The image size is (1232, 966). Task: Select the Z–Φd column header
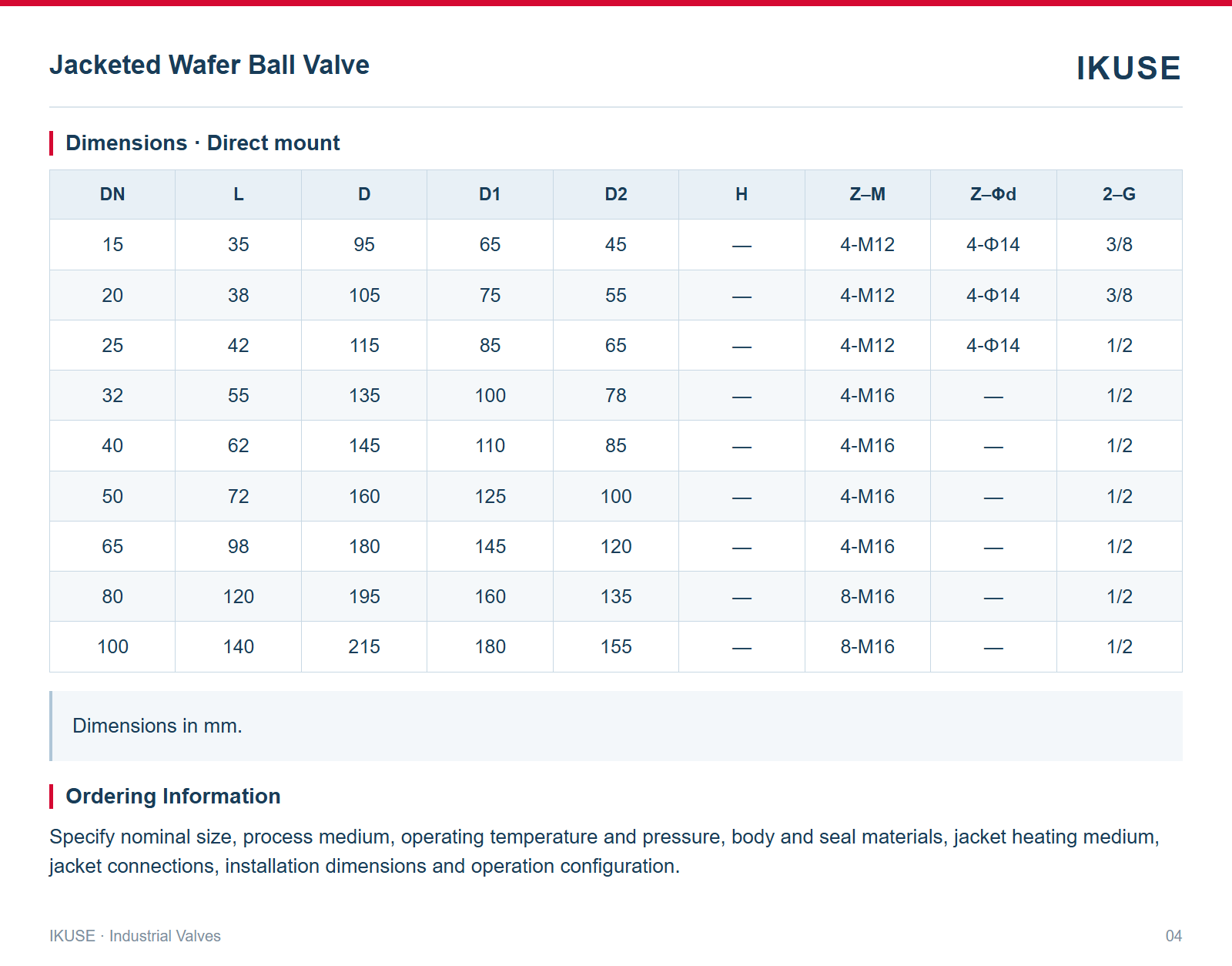click(993, 194)
